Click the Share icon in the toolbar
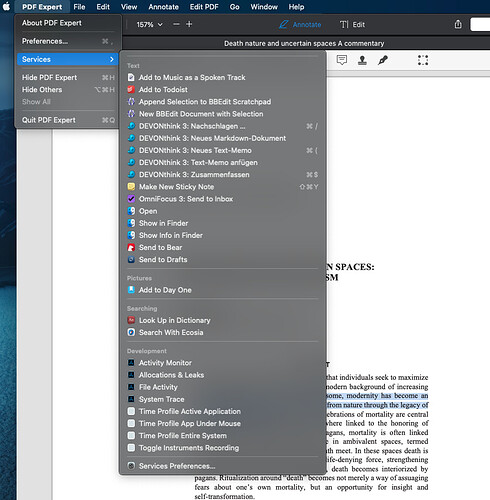This screenshot has width=490, height=500. 458,24
